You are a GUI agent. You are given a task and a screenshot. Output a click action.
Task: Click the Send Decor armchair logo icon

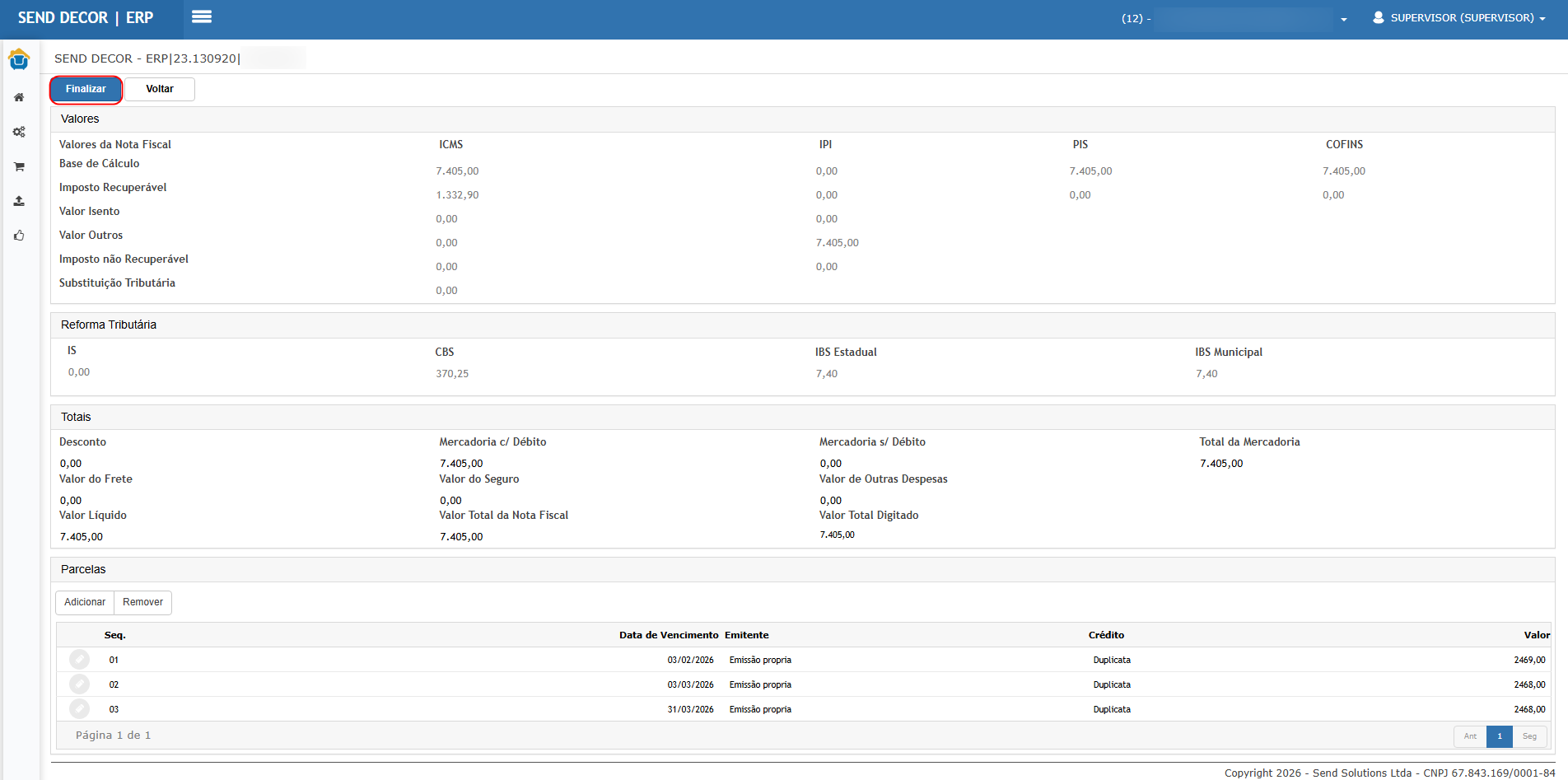pyautogui.click(x=19, y=59)
